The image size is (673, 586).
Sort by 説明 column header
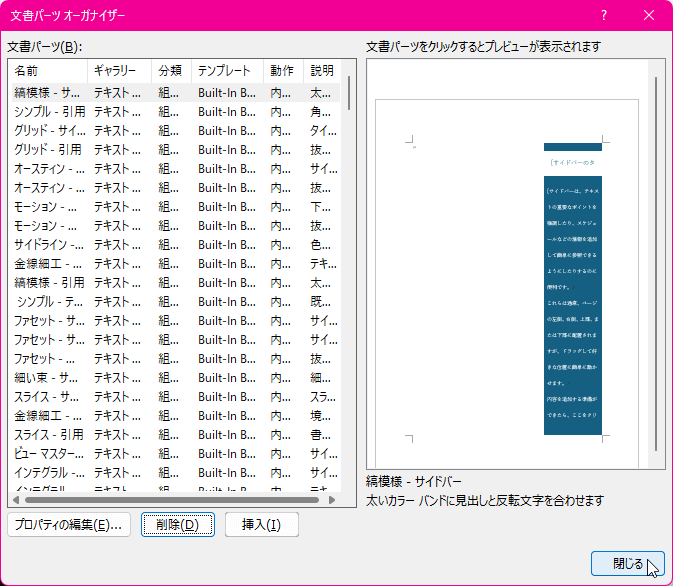pyautogui.click(x=322, y=71)
